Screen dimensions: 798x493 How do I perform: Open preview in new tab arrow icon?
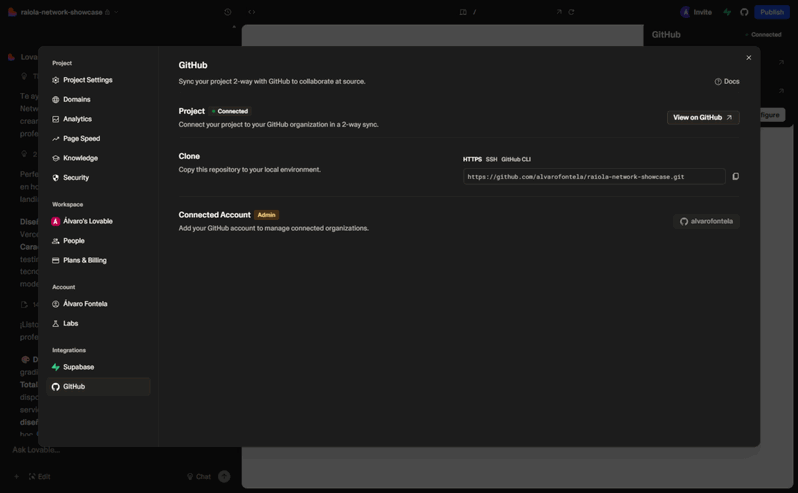[x=559, y=12]
